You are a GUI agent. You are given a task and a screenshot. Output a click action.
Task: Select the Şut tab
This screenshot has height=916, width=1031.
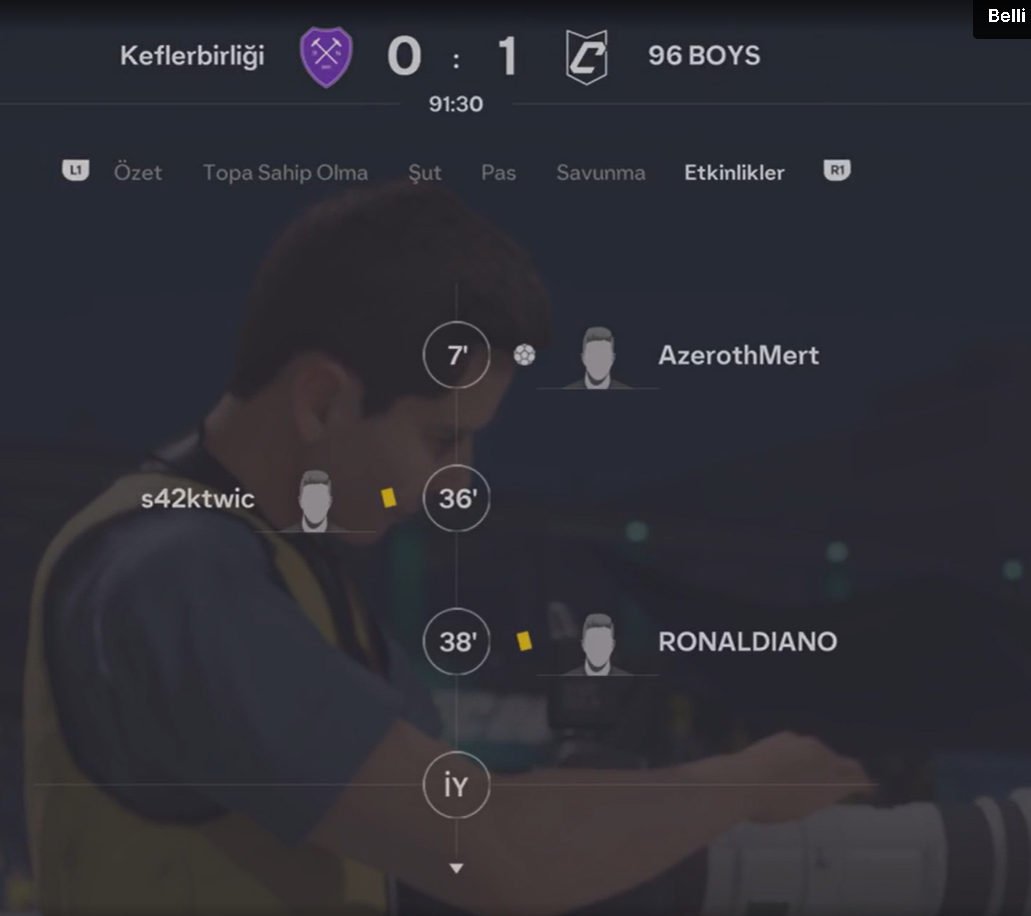pos(425,173)
